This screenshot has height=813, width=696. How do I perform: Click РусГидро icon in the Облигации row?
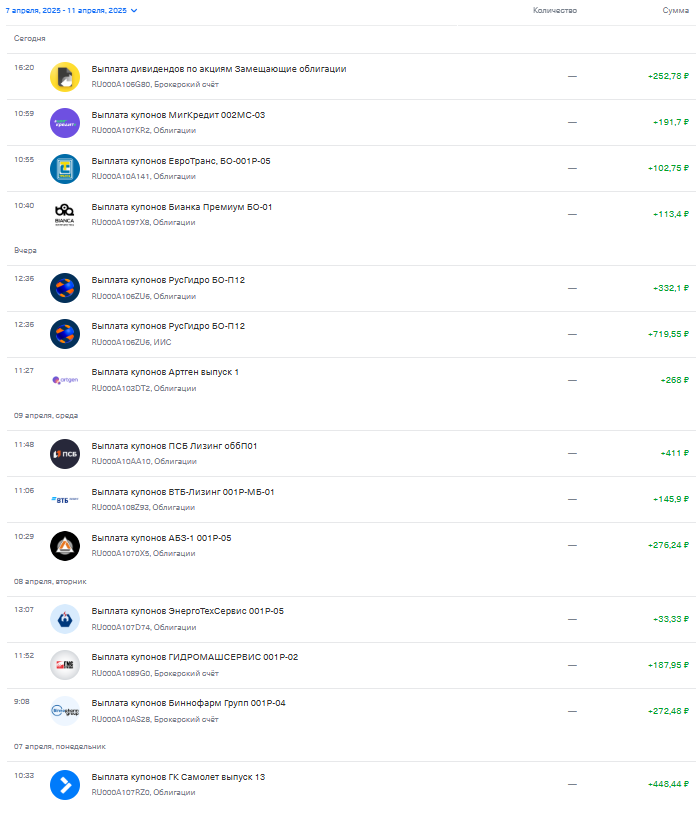65,288
